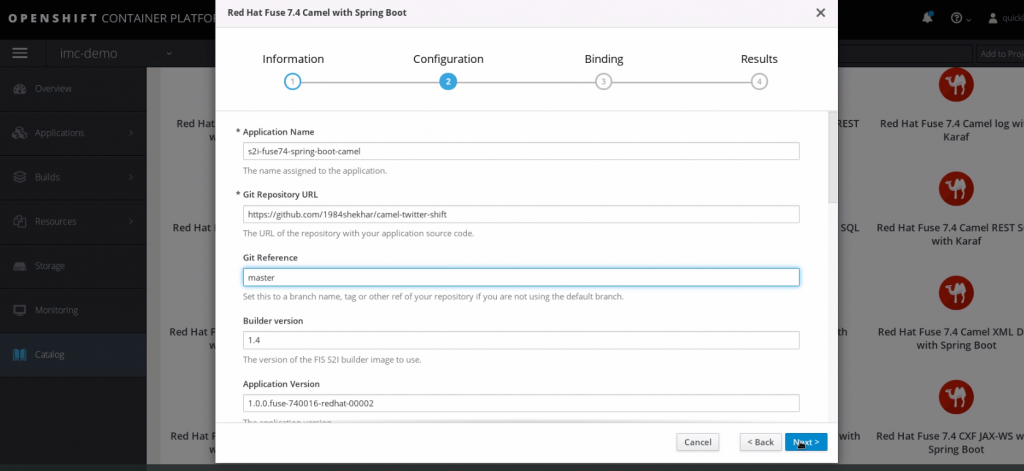Click the Storage sidebar icon

[x=19, y=266]
